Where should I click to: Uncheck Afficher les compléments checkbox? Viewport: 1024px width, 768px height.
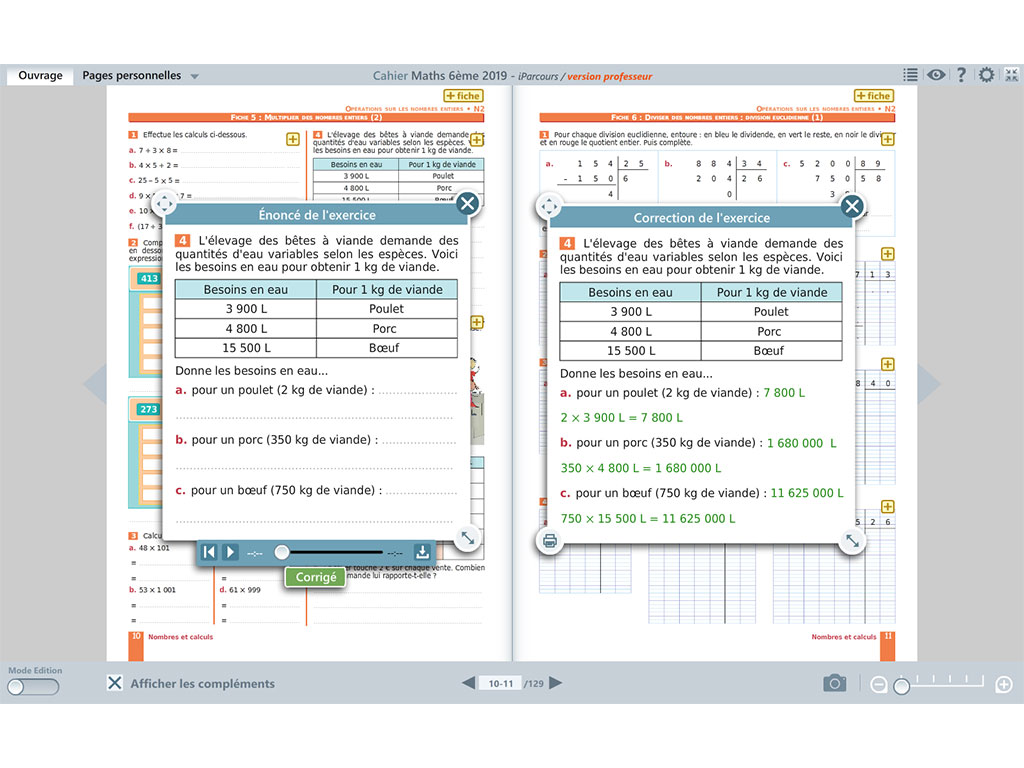coord(116,683)
